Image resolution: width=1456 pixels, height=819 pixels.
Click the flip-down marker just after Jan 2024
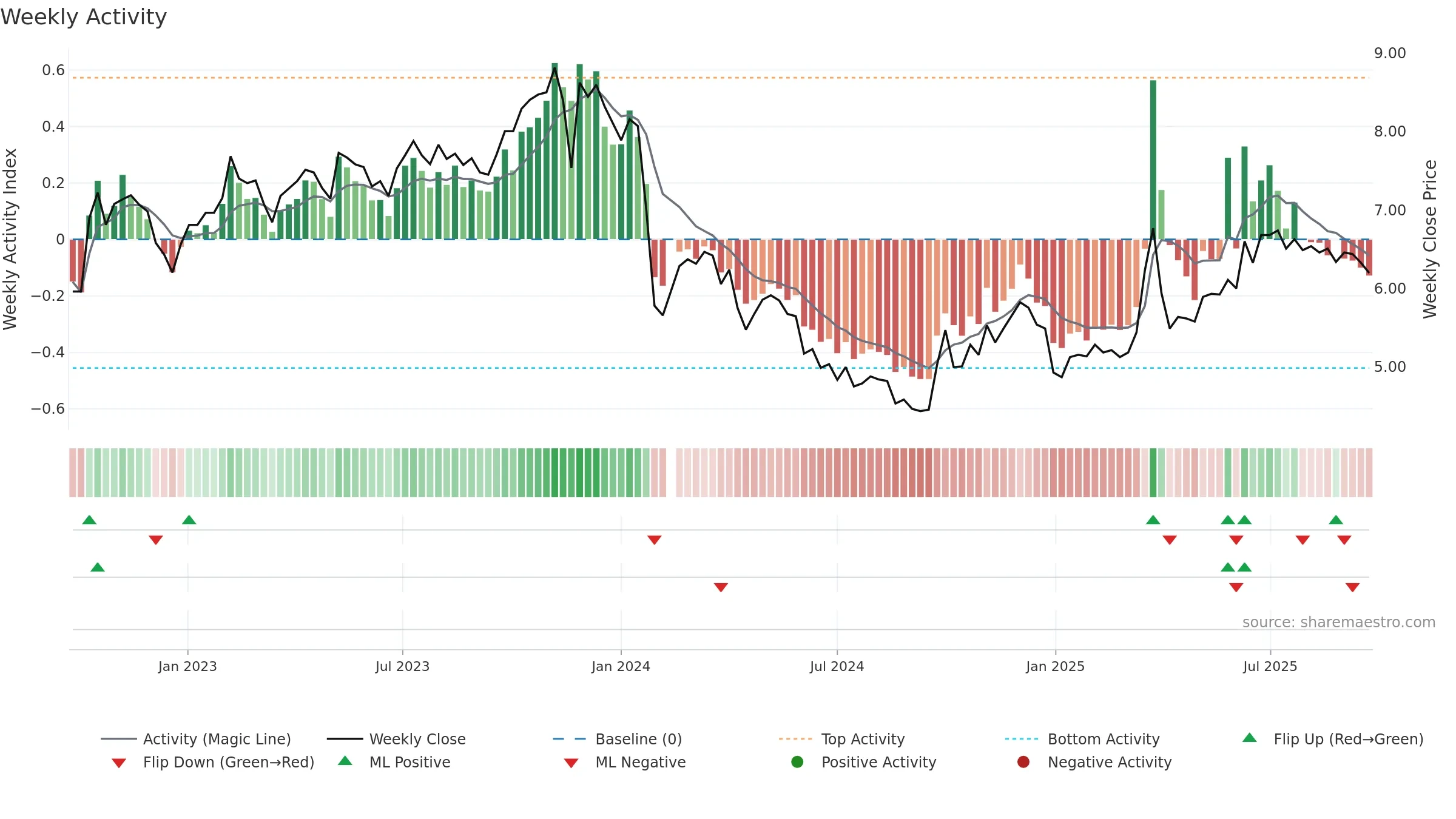tap(655, 540)
